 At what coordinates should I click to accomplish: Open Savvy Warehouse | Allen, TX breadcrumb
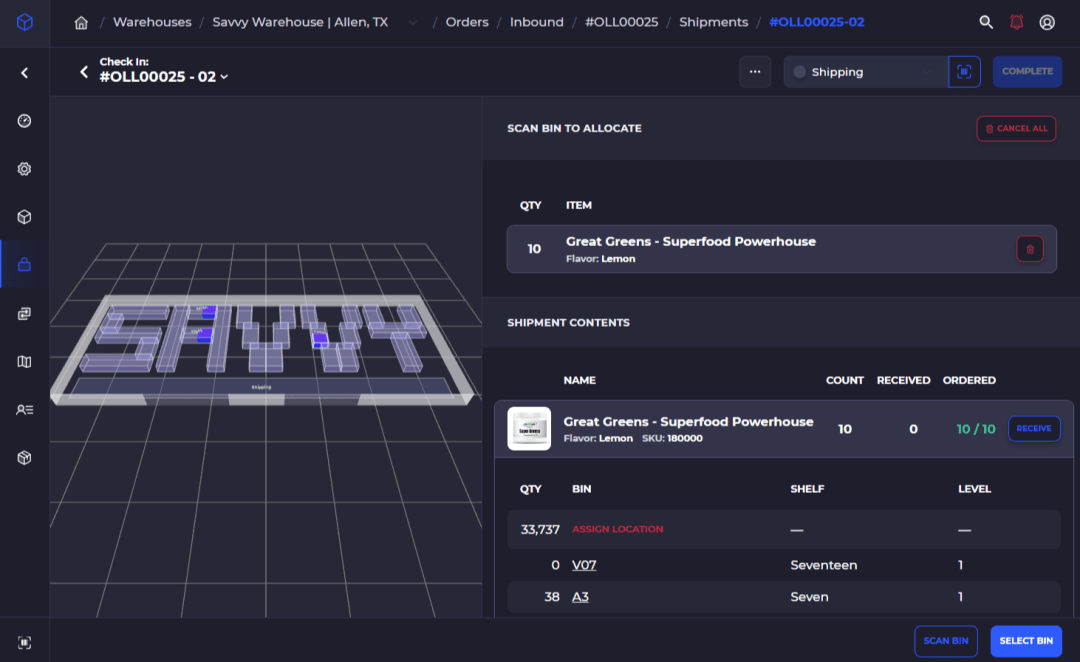click(300, 22)
